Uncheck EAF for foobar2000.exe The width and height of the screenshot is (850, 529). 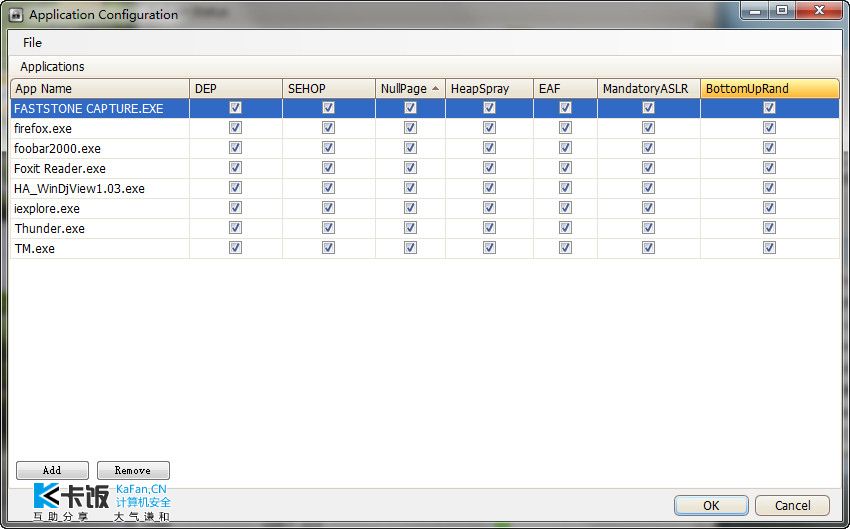tap(565, 147)
